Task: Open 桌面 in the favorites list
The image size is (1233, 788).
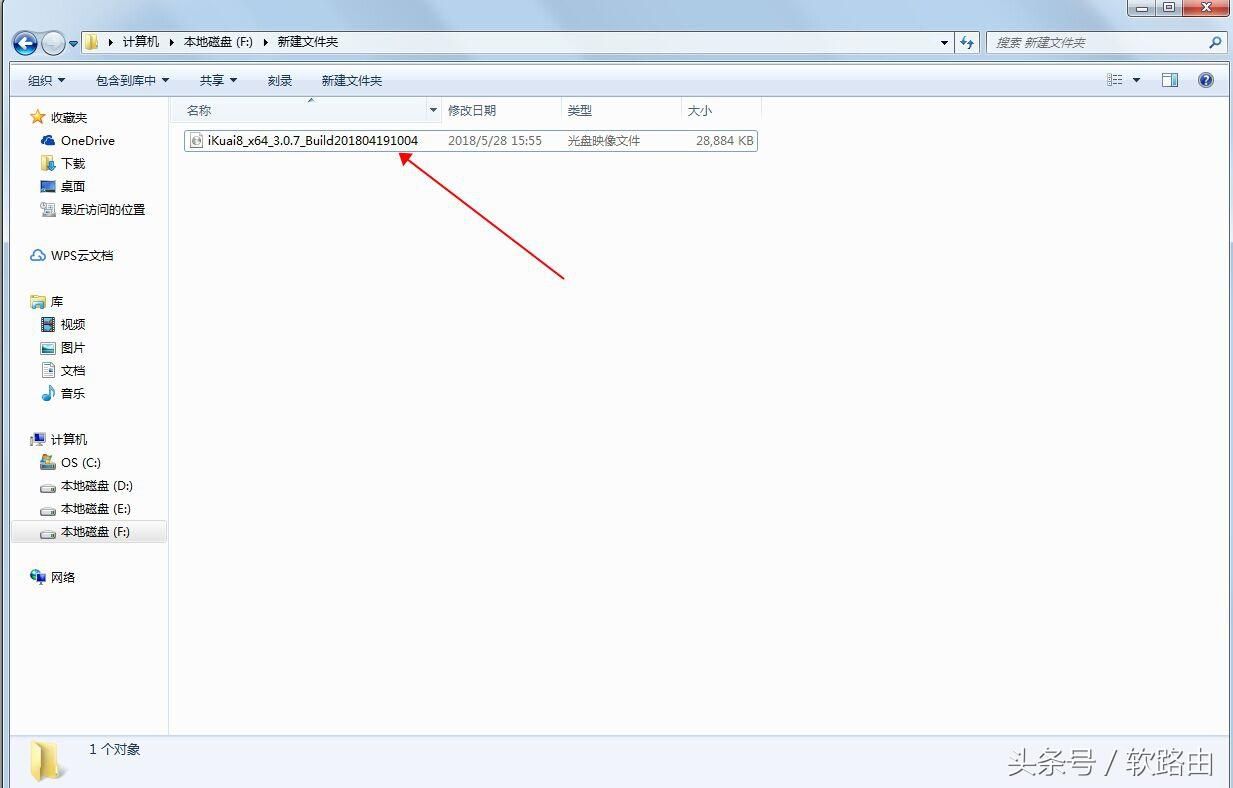Action: click(x=73, y=187)
